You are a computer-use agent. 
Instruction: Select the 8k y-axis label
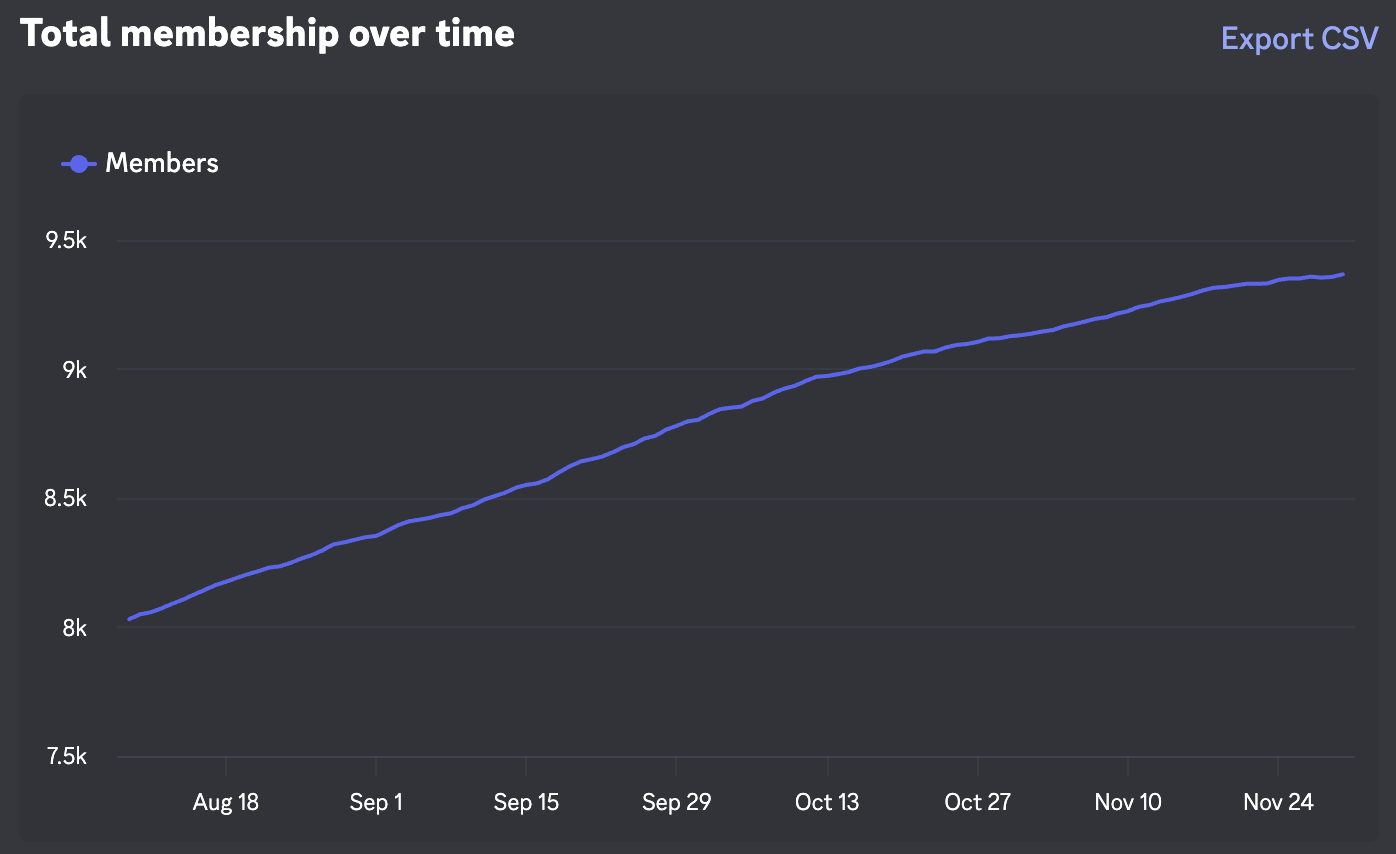tap(74, 628)
